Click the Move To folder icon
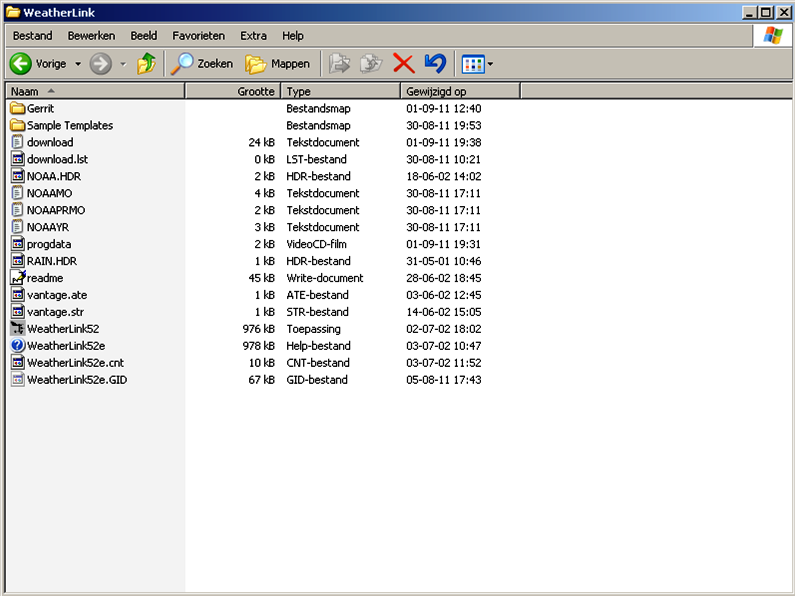This screenshot has height=596, width=795. (x=339, y=64)
